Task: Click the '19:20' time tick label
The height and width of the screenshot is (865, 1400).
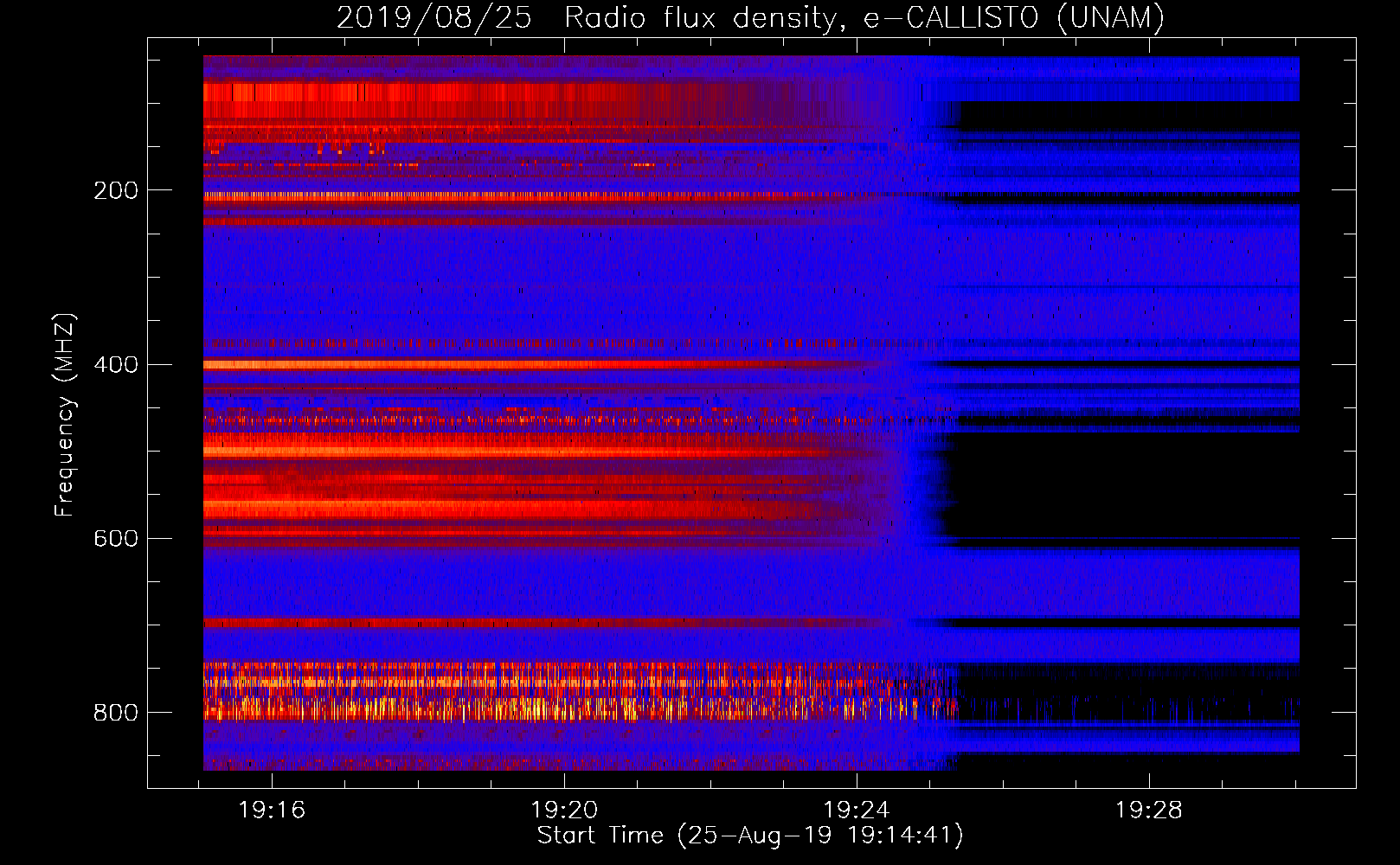Action: 564,811
